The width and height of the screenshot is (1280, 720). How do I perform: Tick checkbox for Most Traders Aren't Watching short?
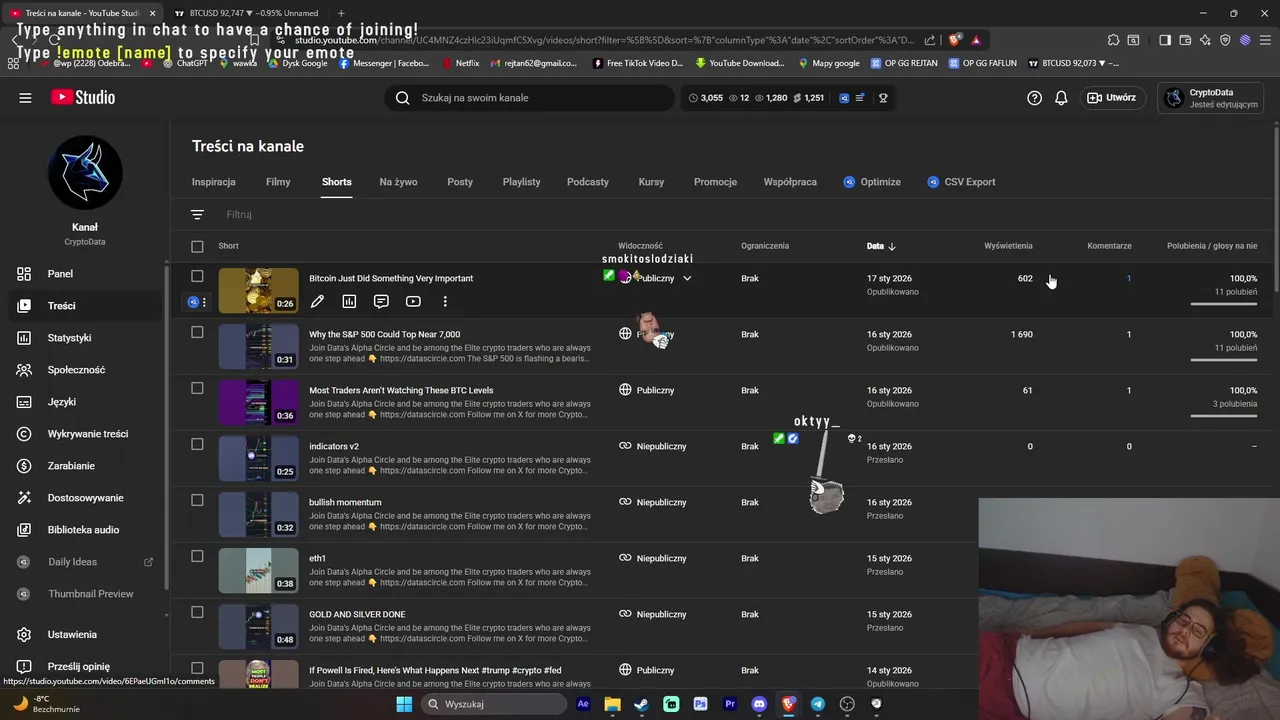pyautogui.click(x=197, y=388)
